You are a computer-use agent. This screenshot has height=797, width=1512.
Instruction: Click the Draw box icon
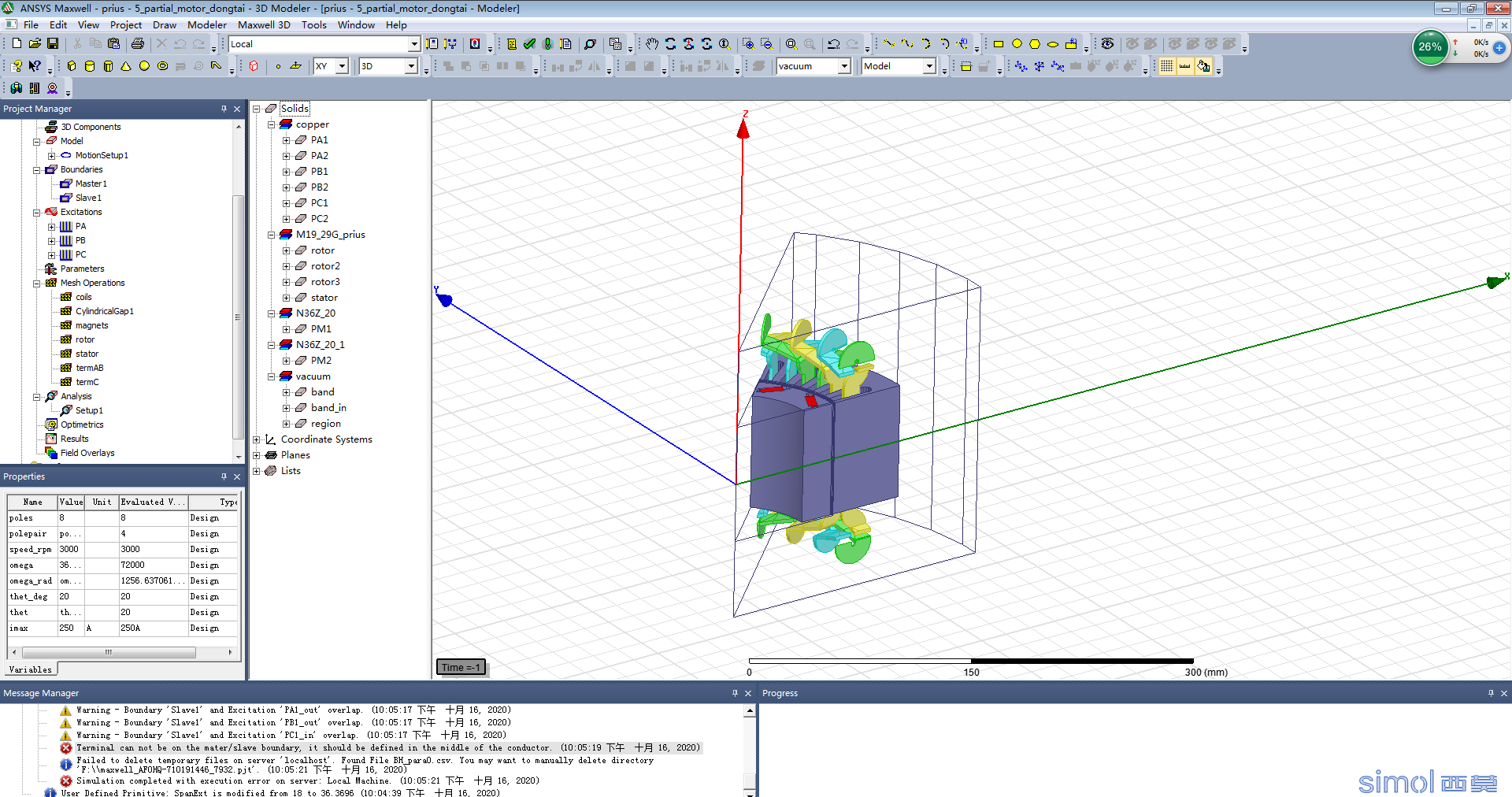(x=72, y=66)
